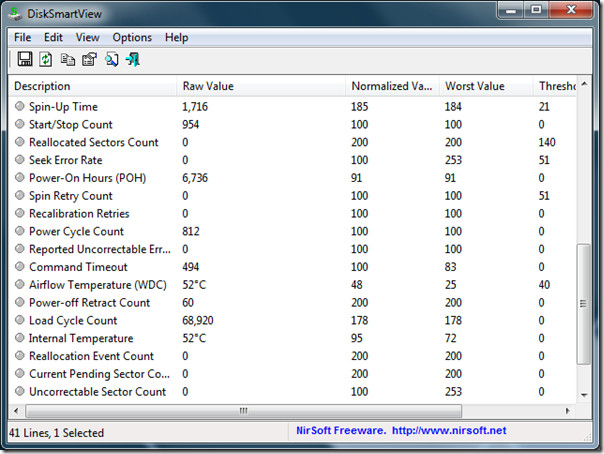The width and height of the screenshot is (604, 454).
Task: Click raw value 6,736 of Power-On Hours
Action: (x=195, y=178)
